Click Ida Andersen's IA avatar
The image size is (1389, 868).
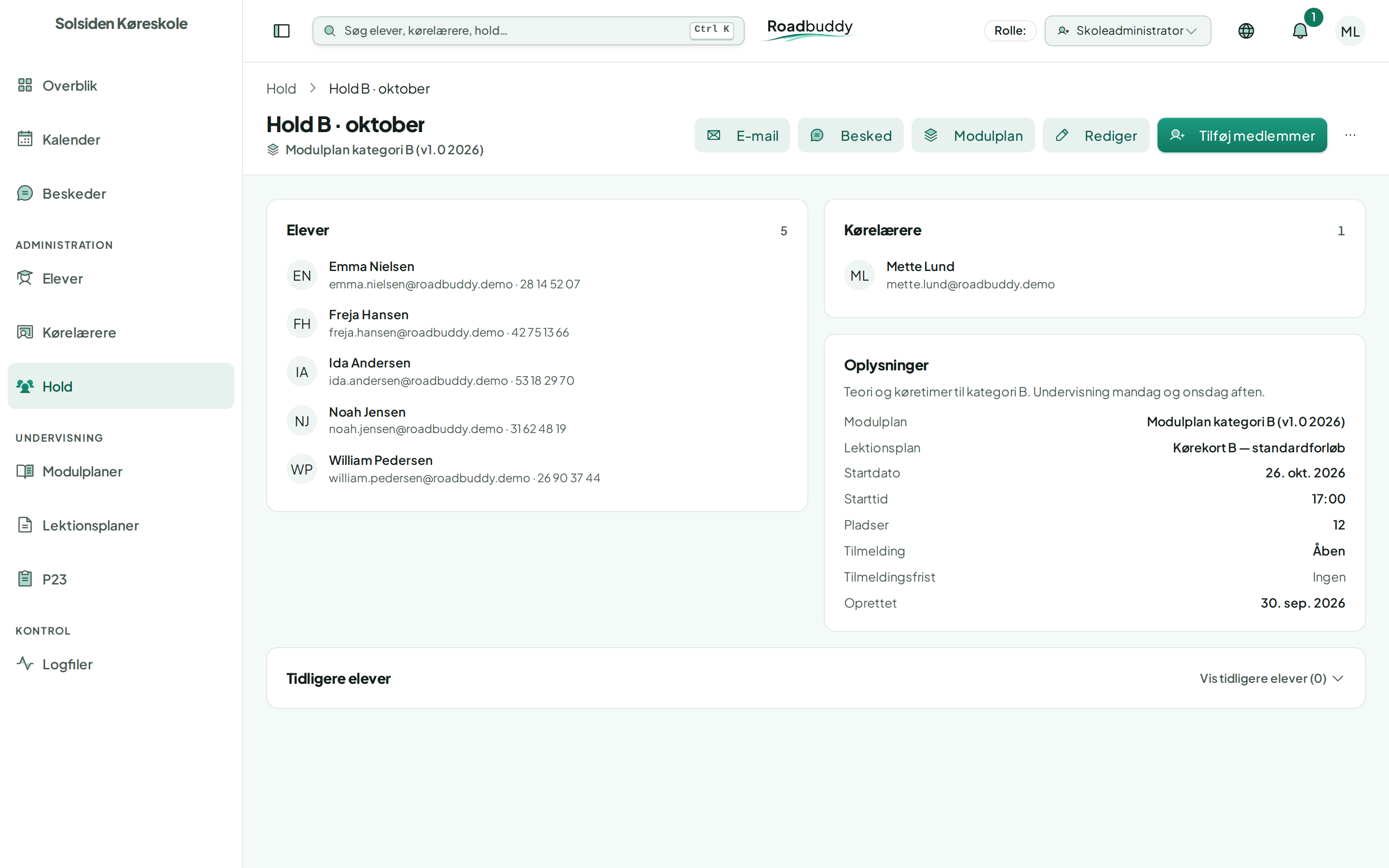click(x=302, y=372)
